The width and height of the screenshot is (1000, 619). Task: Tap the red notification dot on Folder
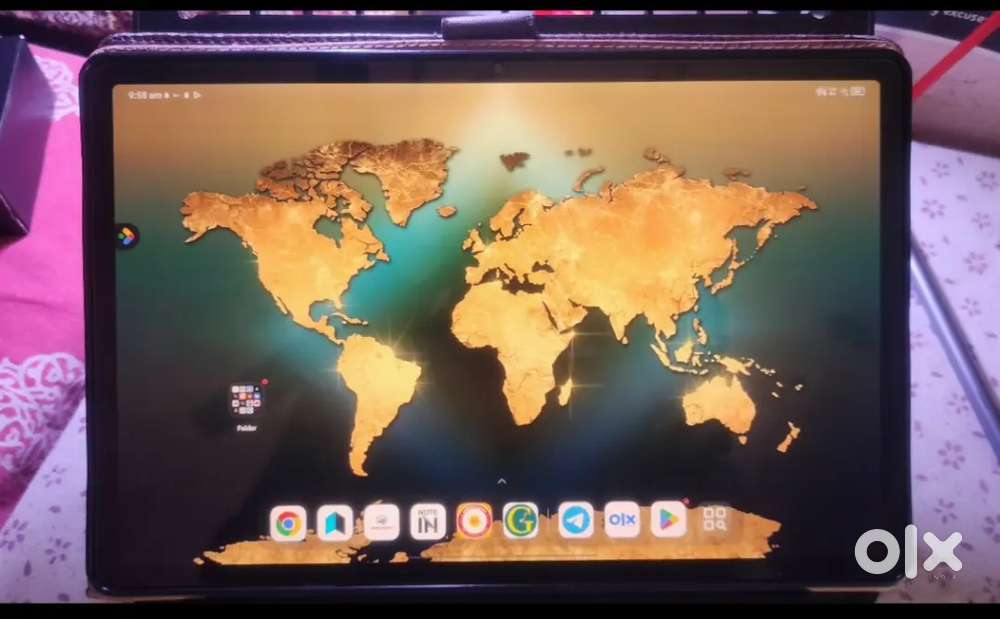click(x=264, y=382)
